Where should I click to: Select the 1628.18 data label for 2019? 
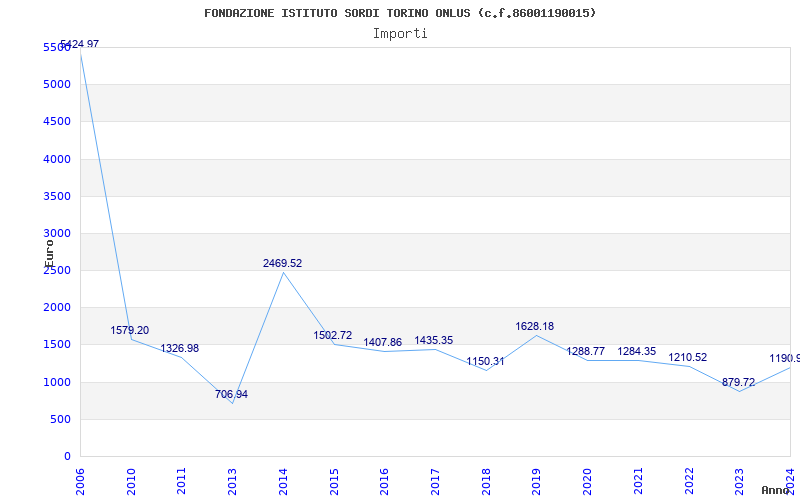point(534,327)
